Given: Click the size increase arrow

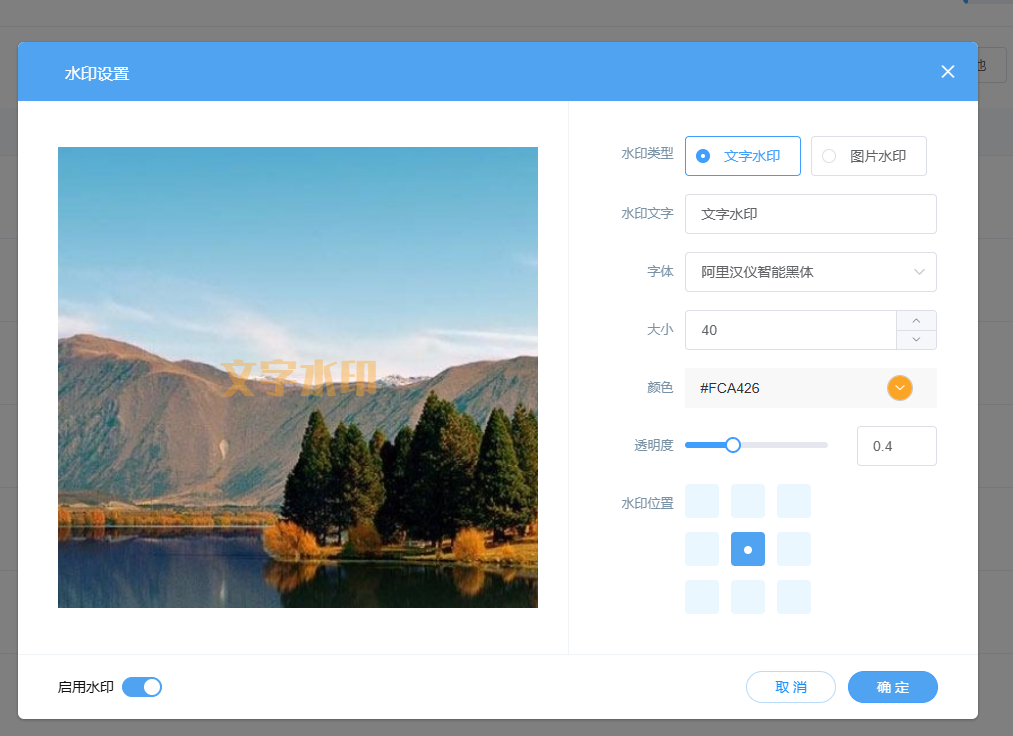Looking at the screenshot, I should tap(916, 321).
